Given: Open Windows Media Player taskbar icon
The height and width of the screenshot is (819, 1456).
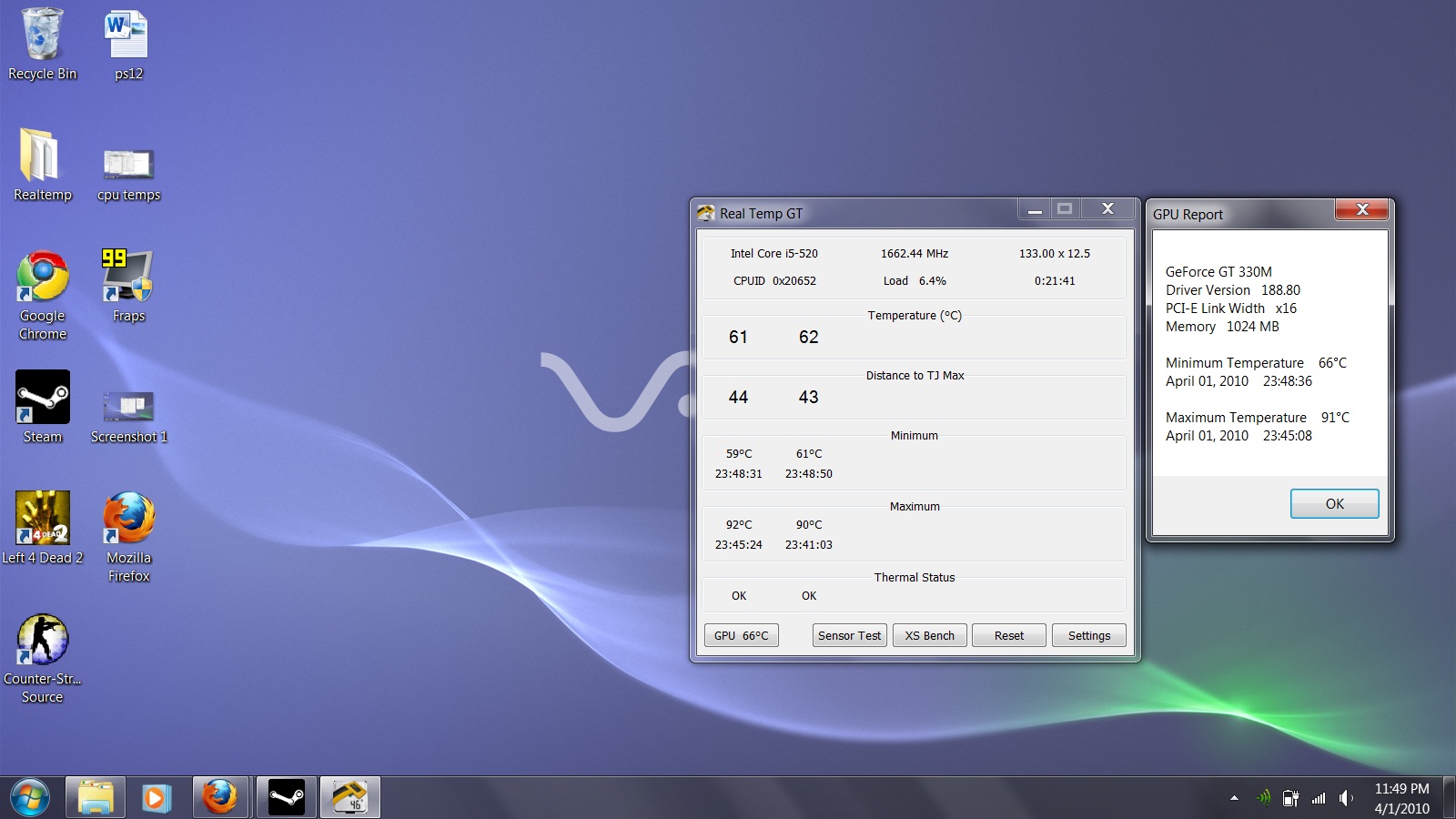Looking at the screenshot, I should [x=157, y=798].
